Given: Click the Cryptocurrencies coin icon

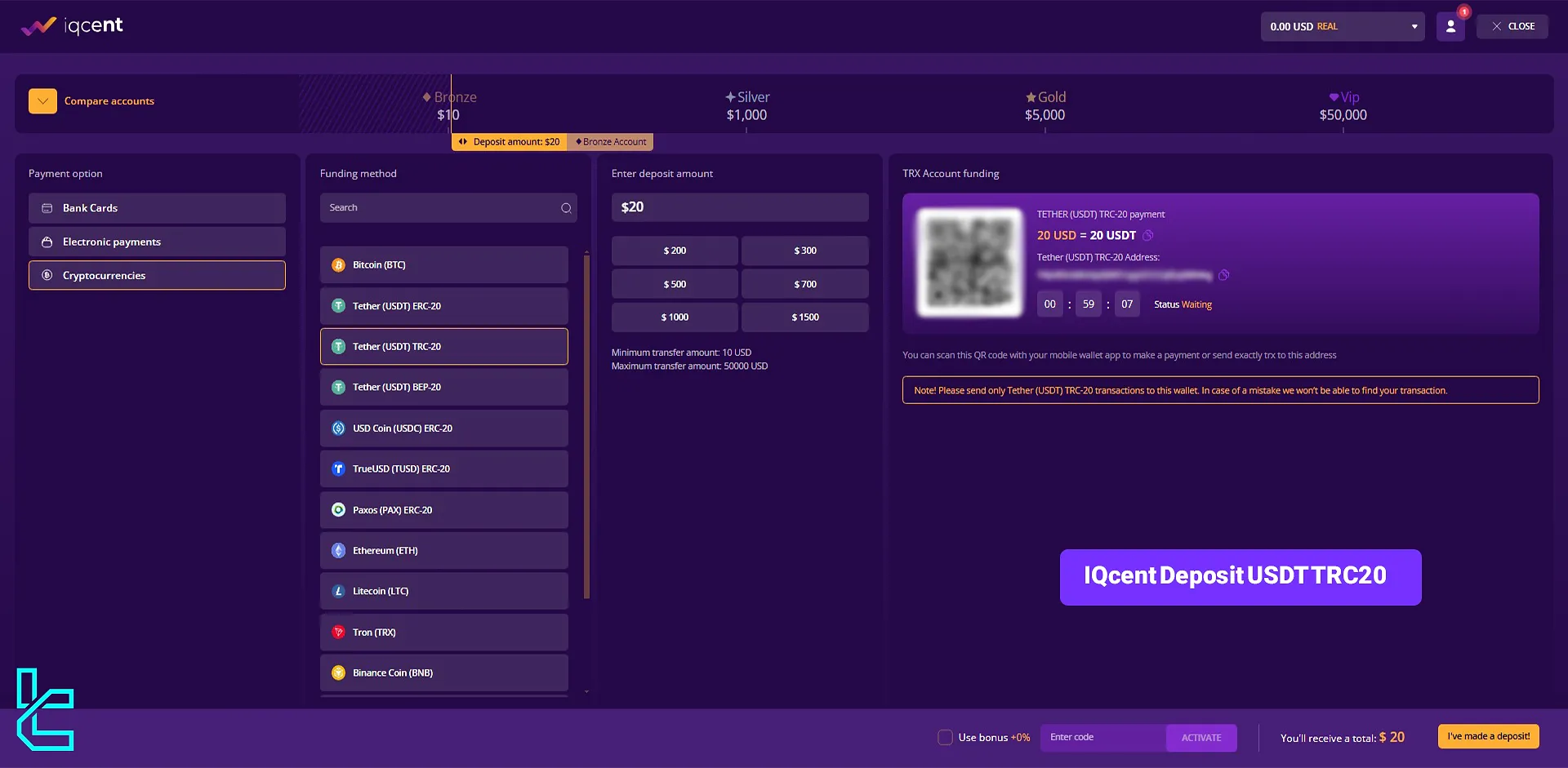Looking at the screenshot, I should click(47, 275).
